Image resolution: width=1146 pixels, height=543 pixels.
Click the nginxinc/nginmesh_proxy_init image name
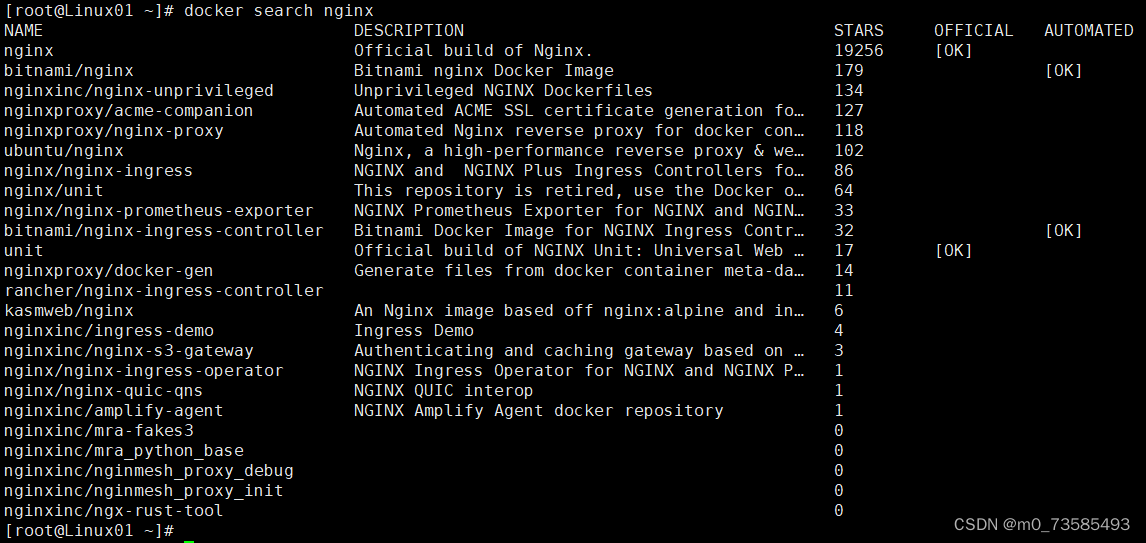click(143, 490)
